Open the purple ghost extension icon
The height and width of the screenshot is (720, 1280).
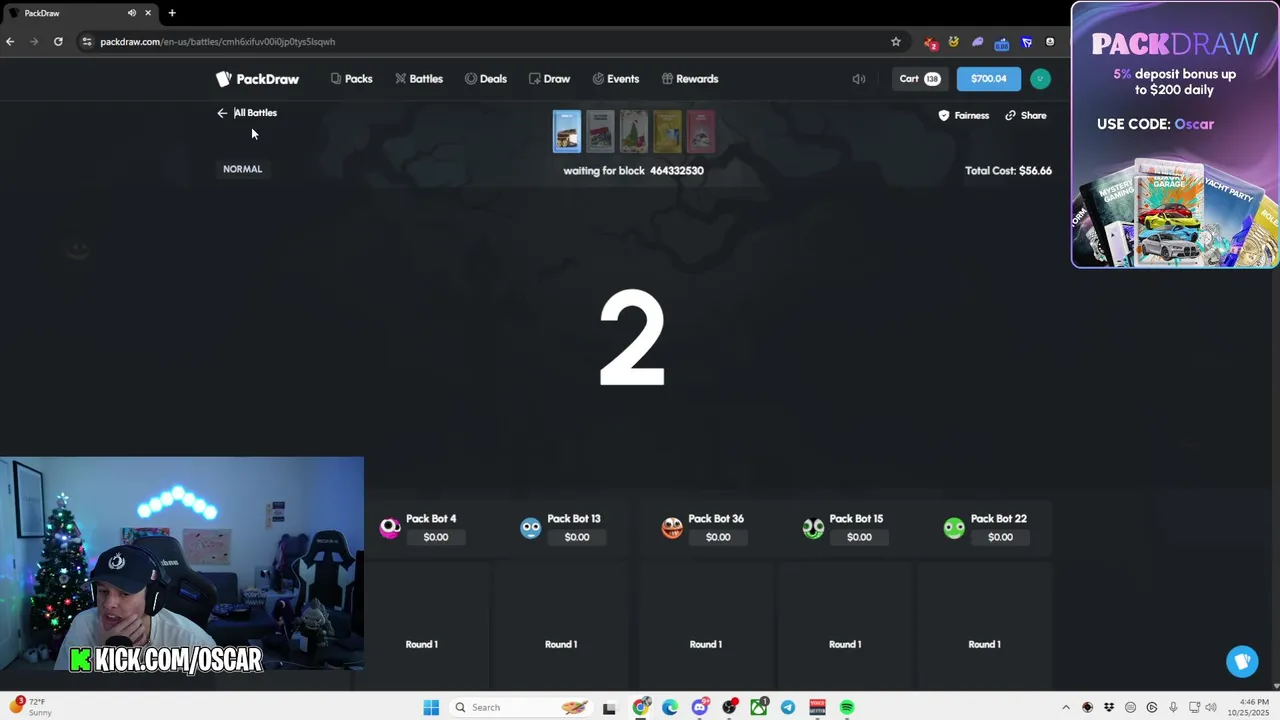coord(978,42)
